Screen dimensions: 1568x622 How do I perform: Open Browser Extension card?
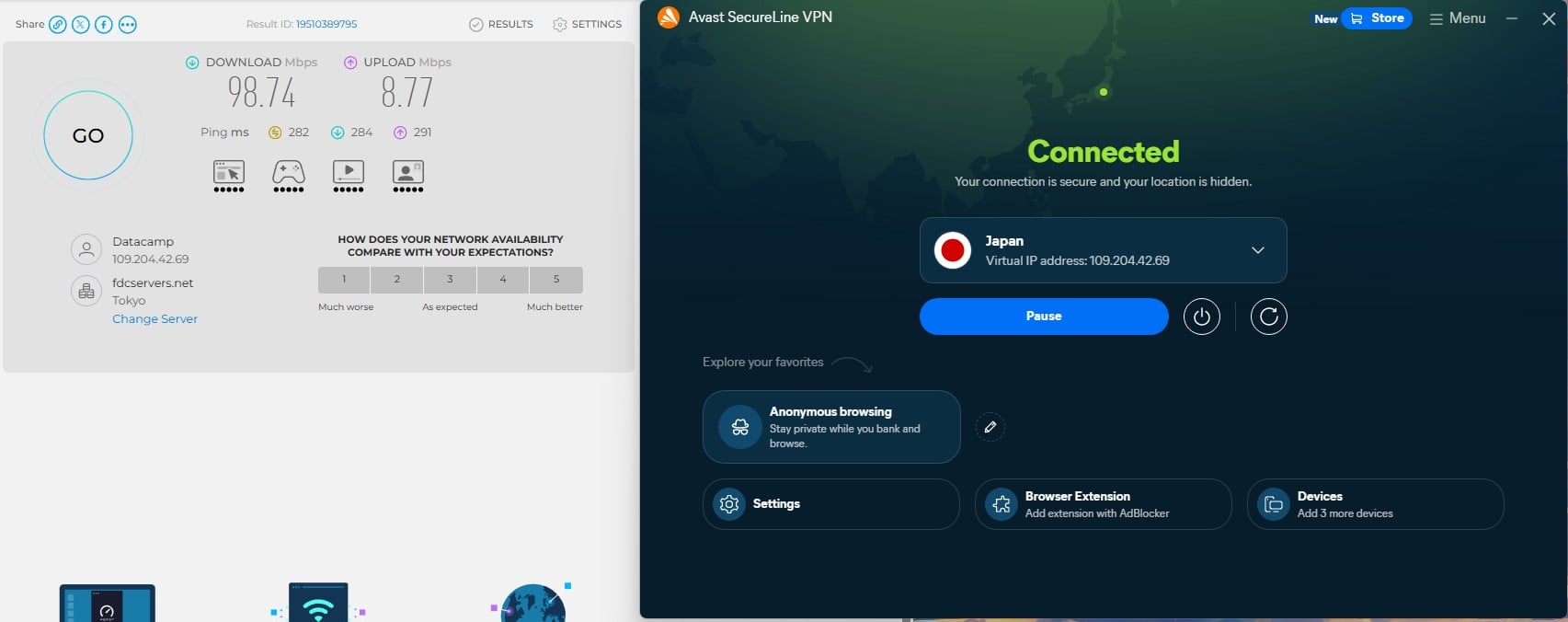[x=1103, y=504]
